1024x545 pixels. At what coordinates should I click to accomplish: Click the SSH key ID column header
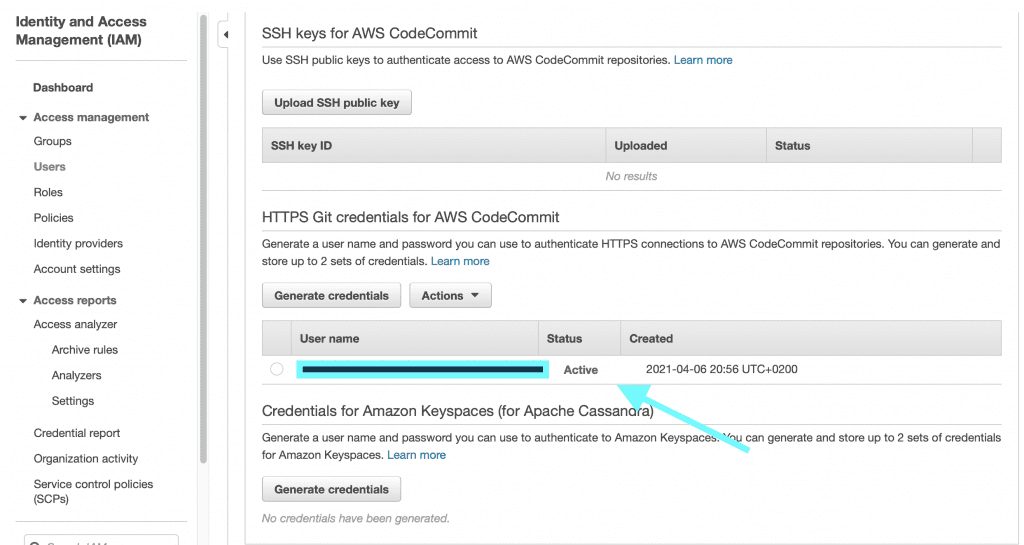[x=434, y=146]
